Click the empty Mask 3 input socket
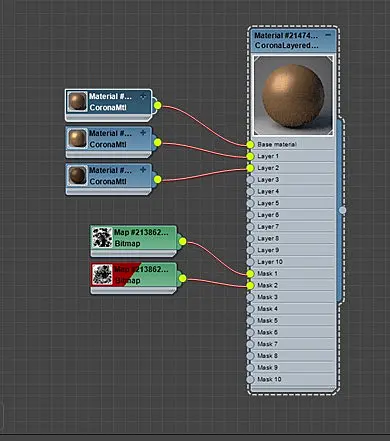Screen dimensions: 390x441 [250, 297]
